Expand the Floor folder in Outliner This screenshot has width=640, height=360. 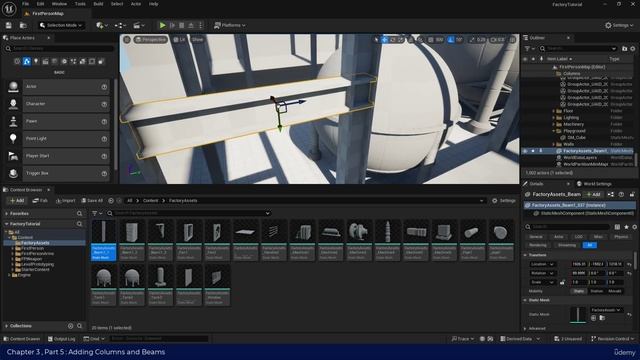click(x=554, y=111)
